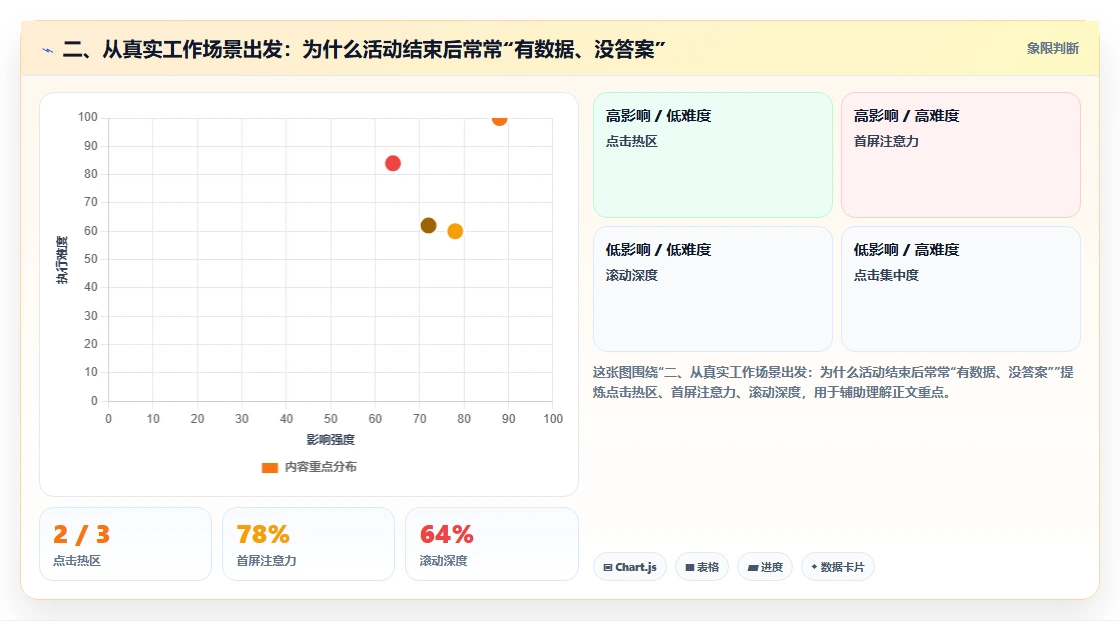Click the lightning icon before the title

[48, 50]
